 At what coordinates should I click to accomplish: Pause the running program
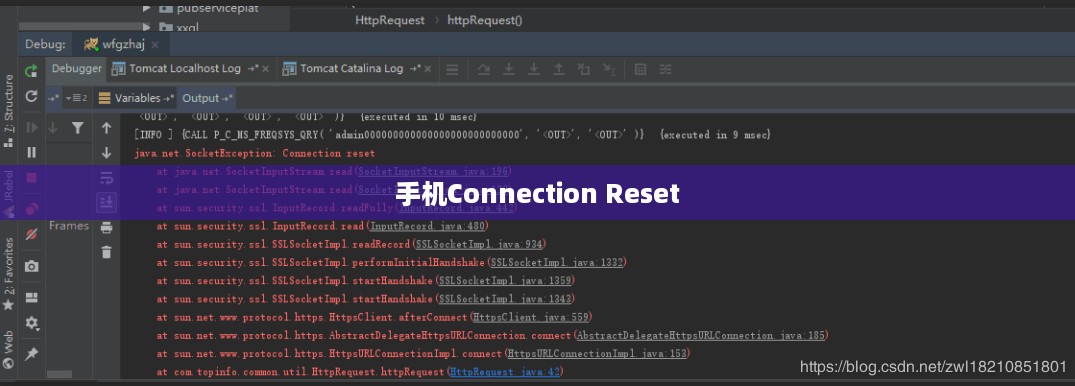(x=31, y=152)
